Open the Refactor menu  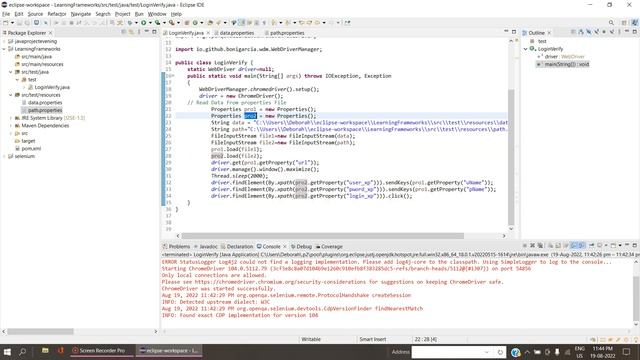coord(57,14)
